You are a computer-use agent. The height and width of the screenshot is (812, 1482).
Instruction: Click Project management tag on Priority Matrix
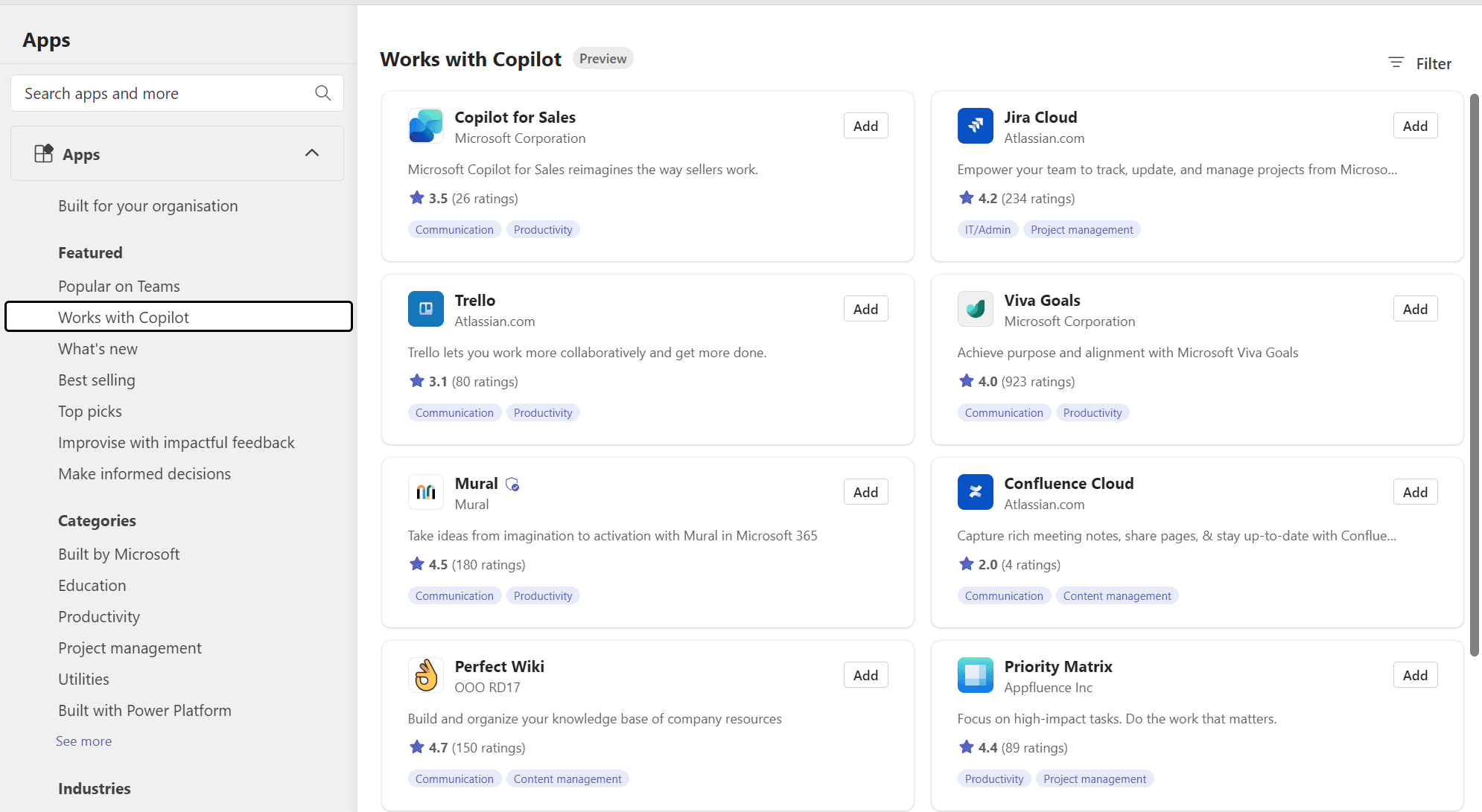(x=1095, y=779)
